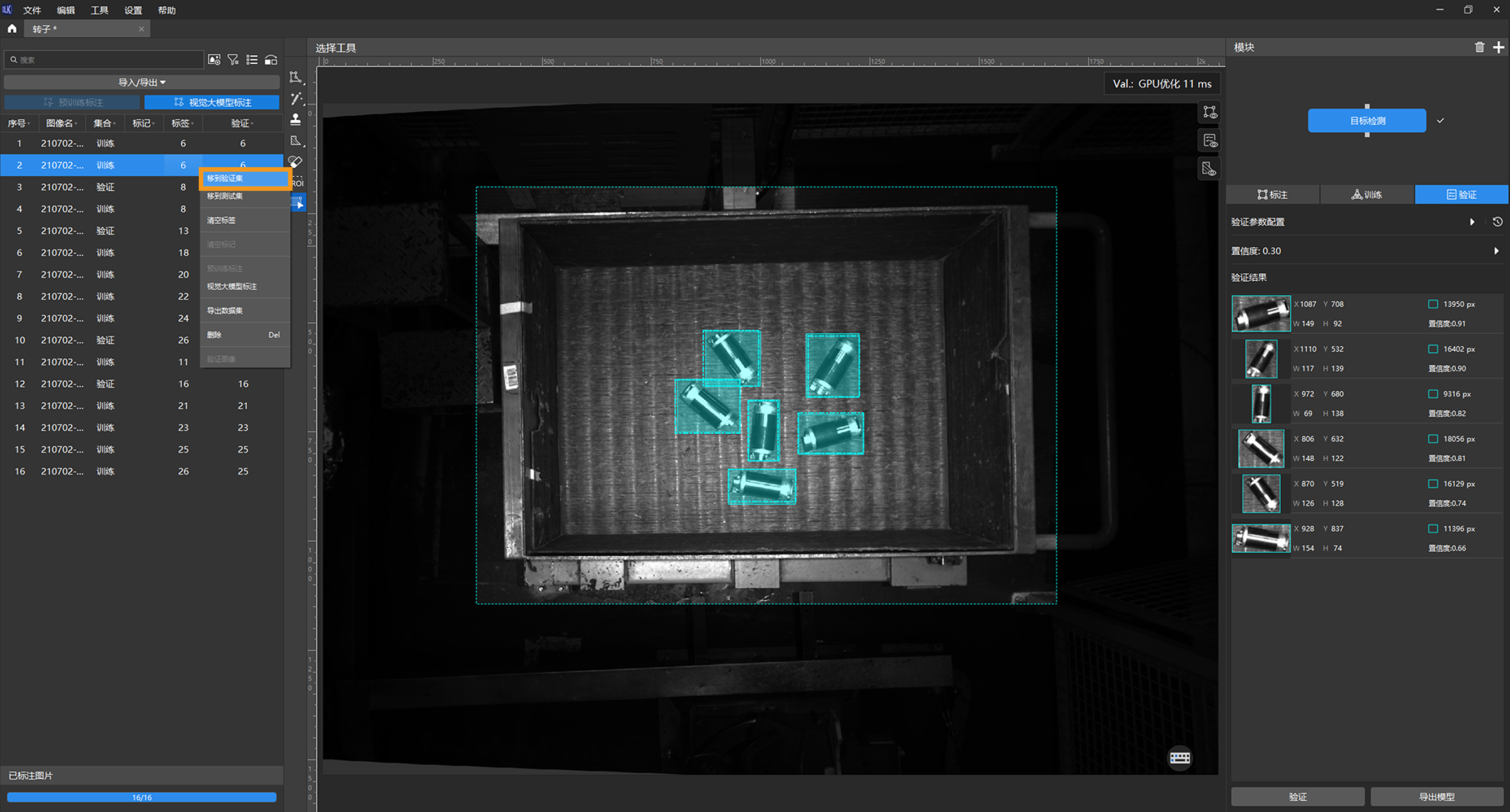The image size is (1510, 812).
Task: Switch to the 标注 tab
Action: (1273, 195)
